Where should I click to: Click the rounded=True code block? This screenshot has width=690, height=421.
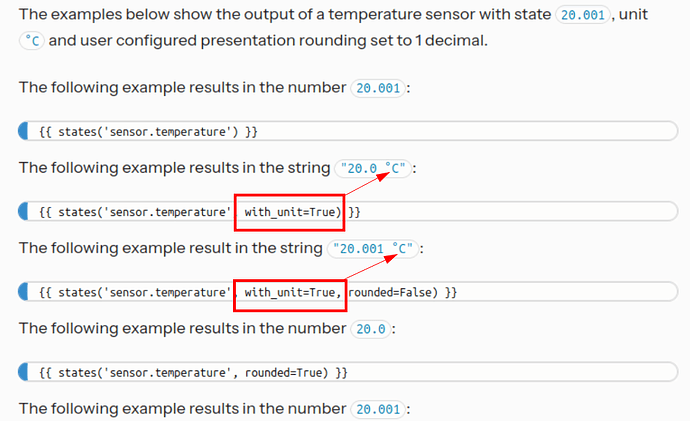(x=348, y=372)
